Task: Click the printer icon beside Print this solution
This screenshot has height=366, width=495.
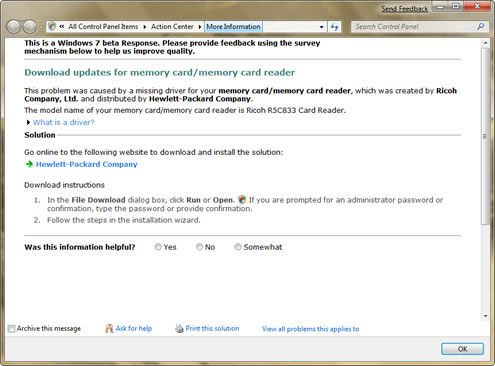Action: point(179,329)
